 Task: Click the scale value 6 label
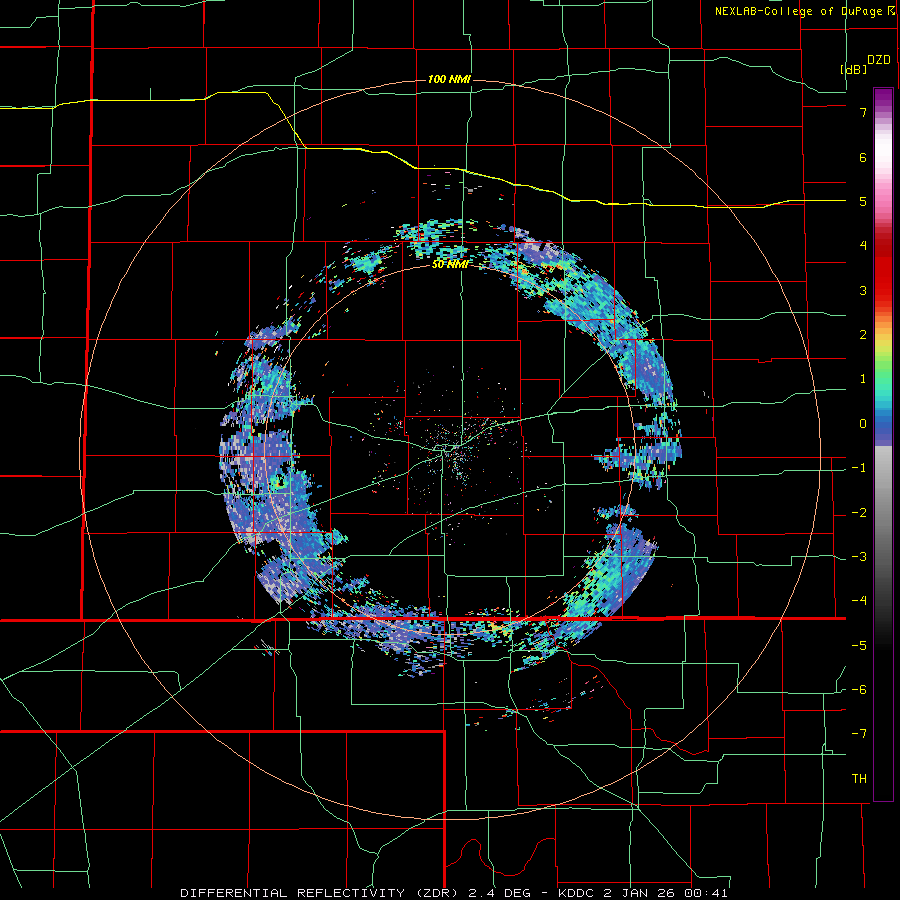click(x=863, y=157)
